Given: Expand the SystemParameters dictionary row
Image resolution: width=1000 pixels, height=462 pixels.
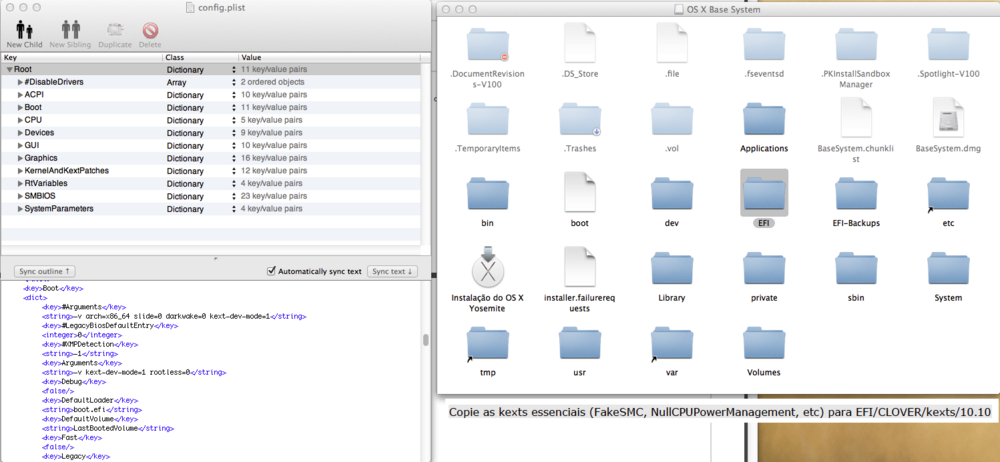Looking at the screenshot, I should [x=20, y=209].
